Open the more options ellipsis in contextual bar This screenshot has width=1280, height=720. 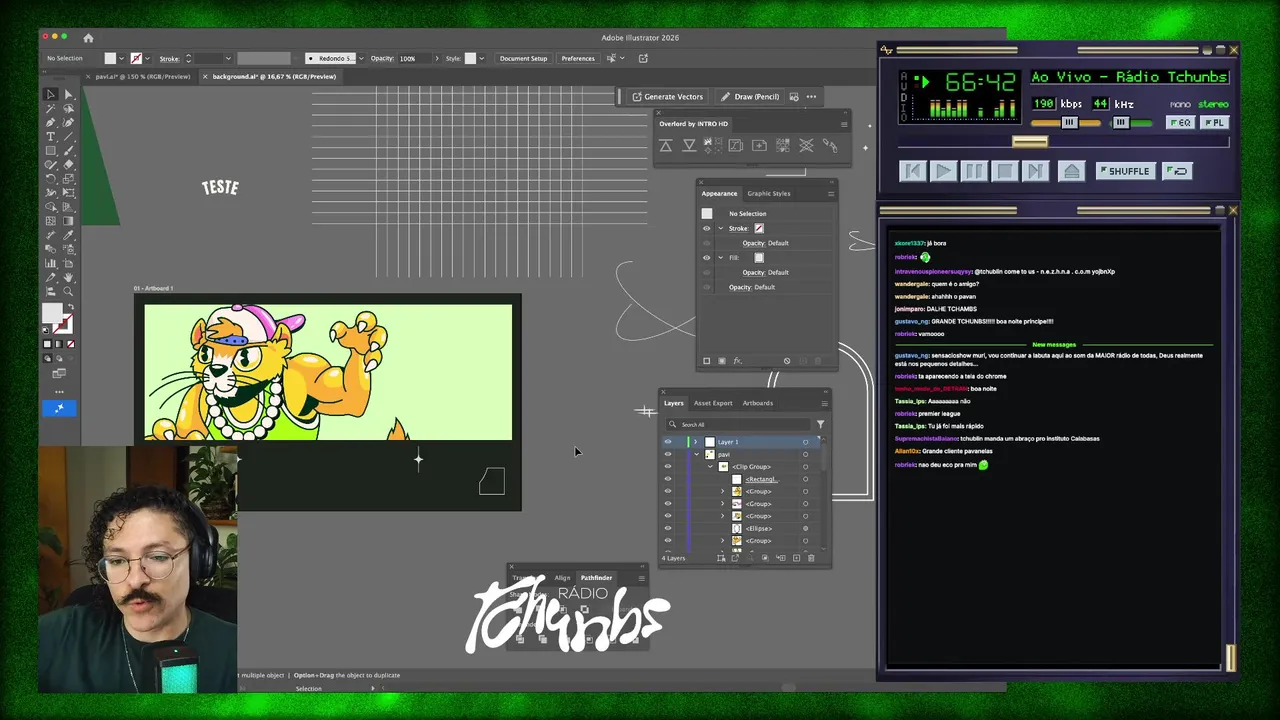click(x=811, y=97)
